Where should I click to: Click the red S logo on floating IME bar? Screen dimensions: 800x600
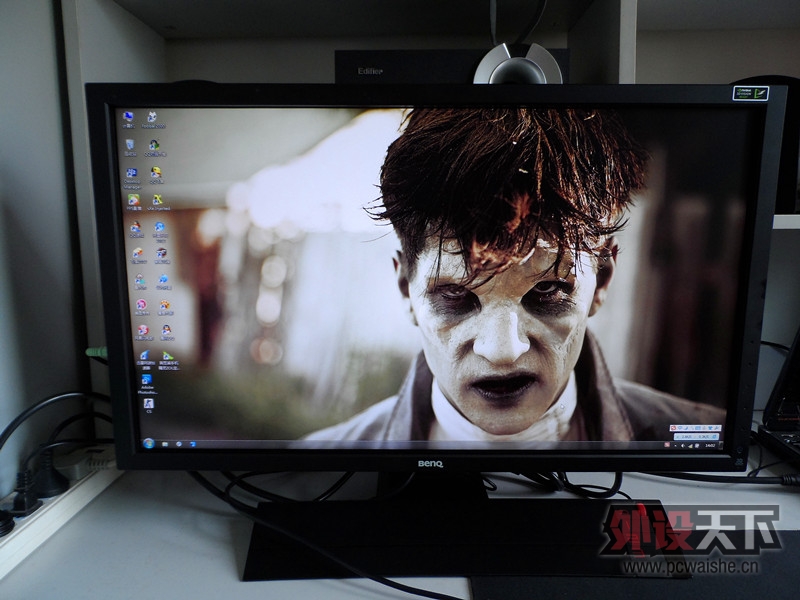click(x=673, y=428)
